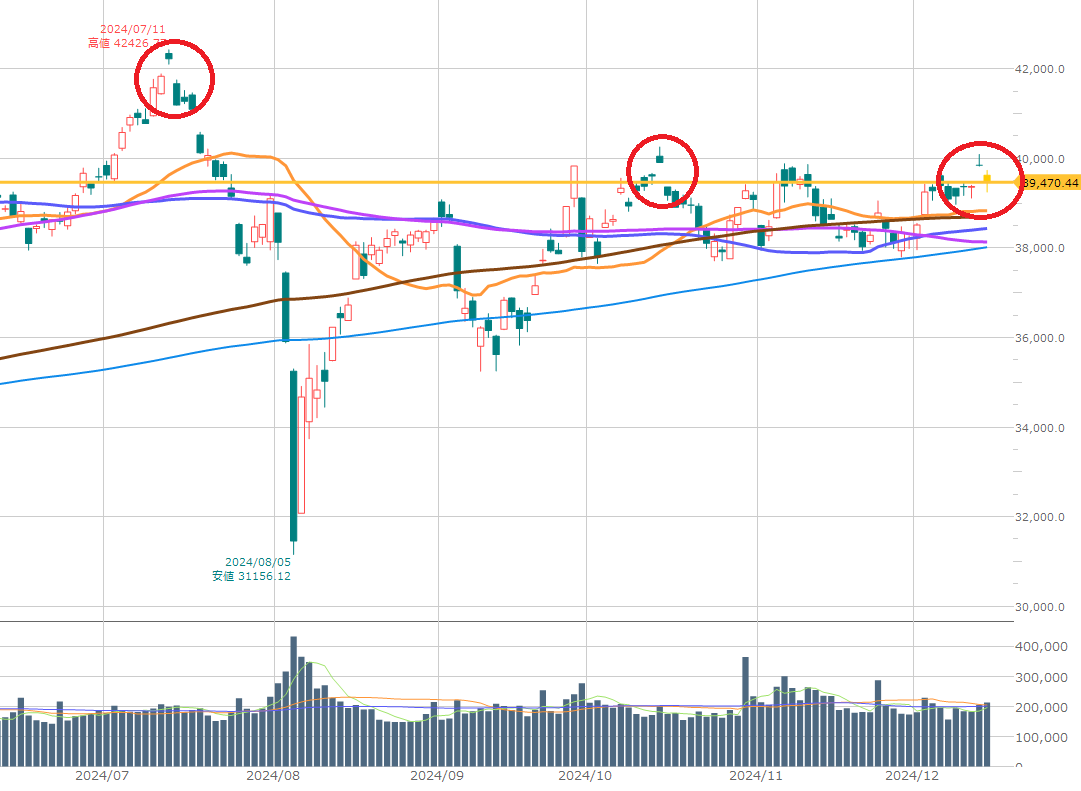
Task: Click the volume spike bar just before 2024/11
Action: point(745,710)
